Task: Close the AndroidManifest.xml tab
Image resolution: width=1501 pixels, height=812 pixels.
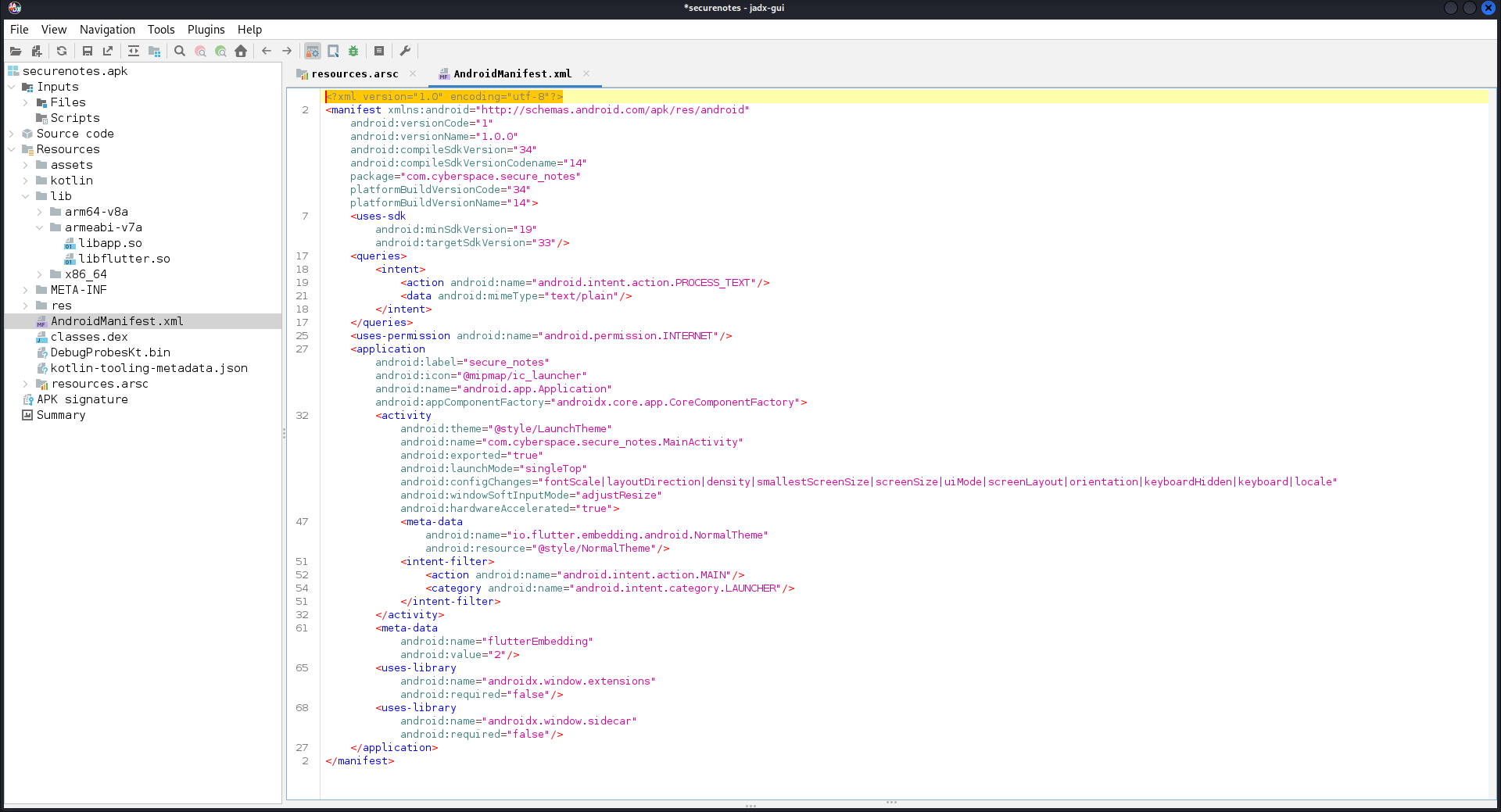Action: pyautogui.click(x=586, y=73)
